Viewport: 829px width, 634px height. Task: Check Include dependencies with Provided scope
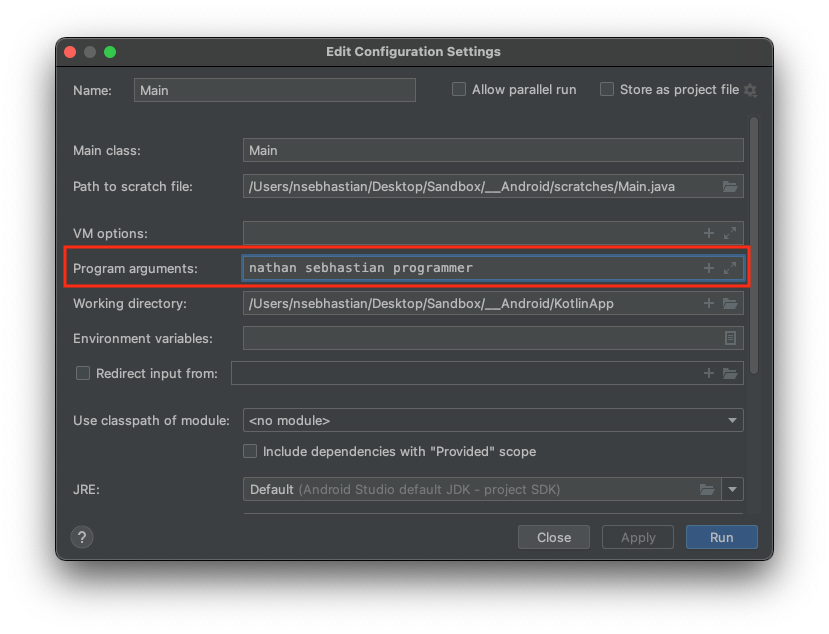[250, 451]
